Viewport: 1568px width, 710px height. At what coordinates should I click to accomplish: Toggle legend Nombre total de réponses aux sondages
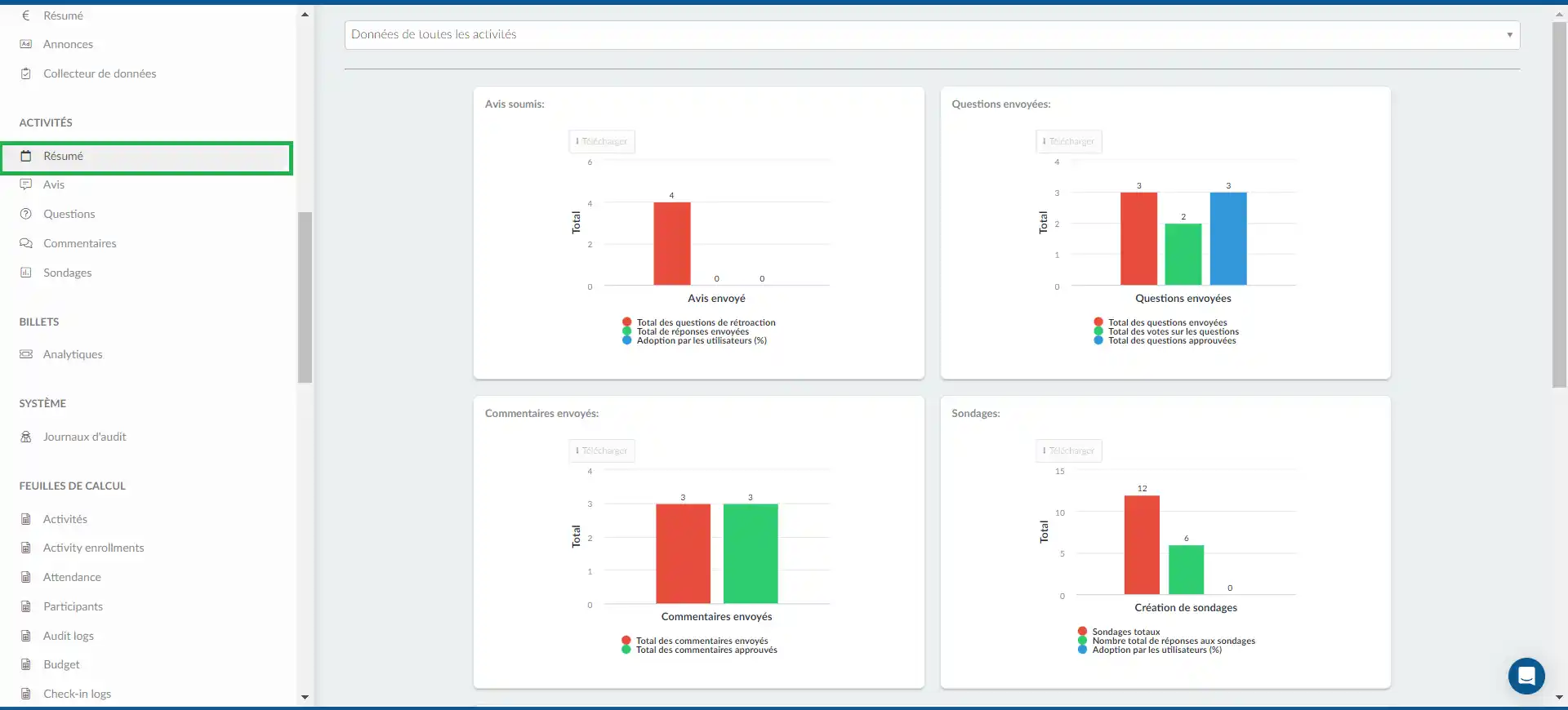point(1167,641)
